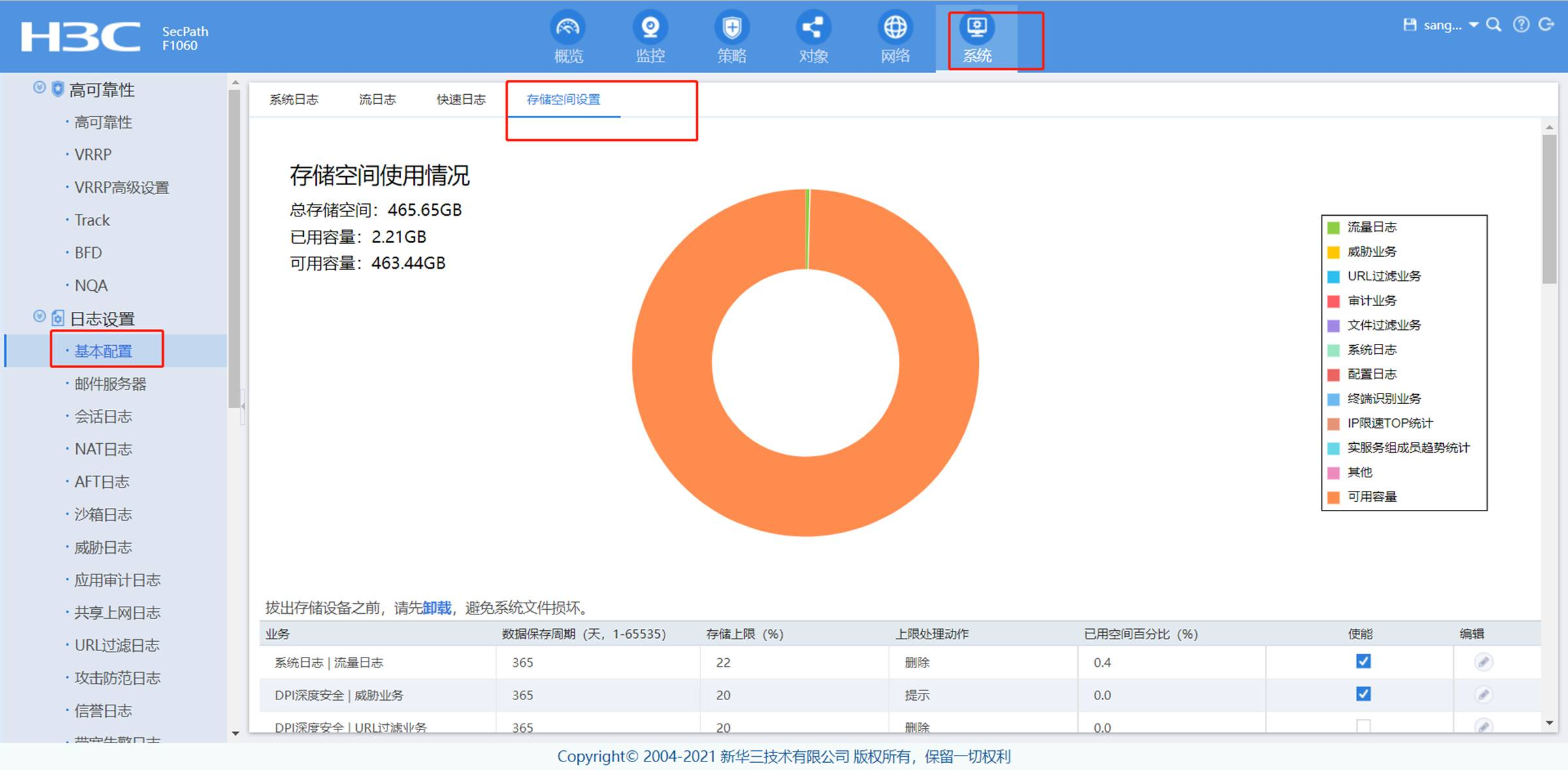The image size is (1568, 770).
Task: Open the 对象 objects icon
Action: coord(813,28)
